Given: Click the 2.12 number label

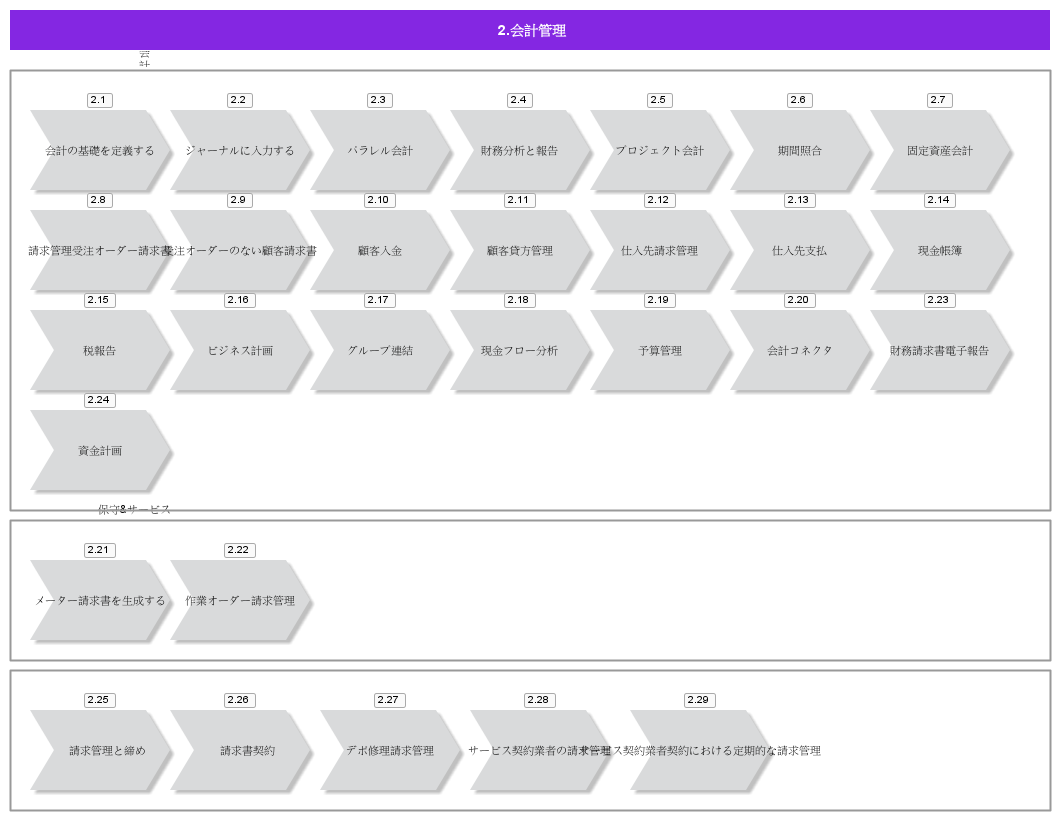Looking at the screenshot, I should (659, 200).
